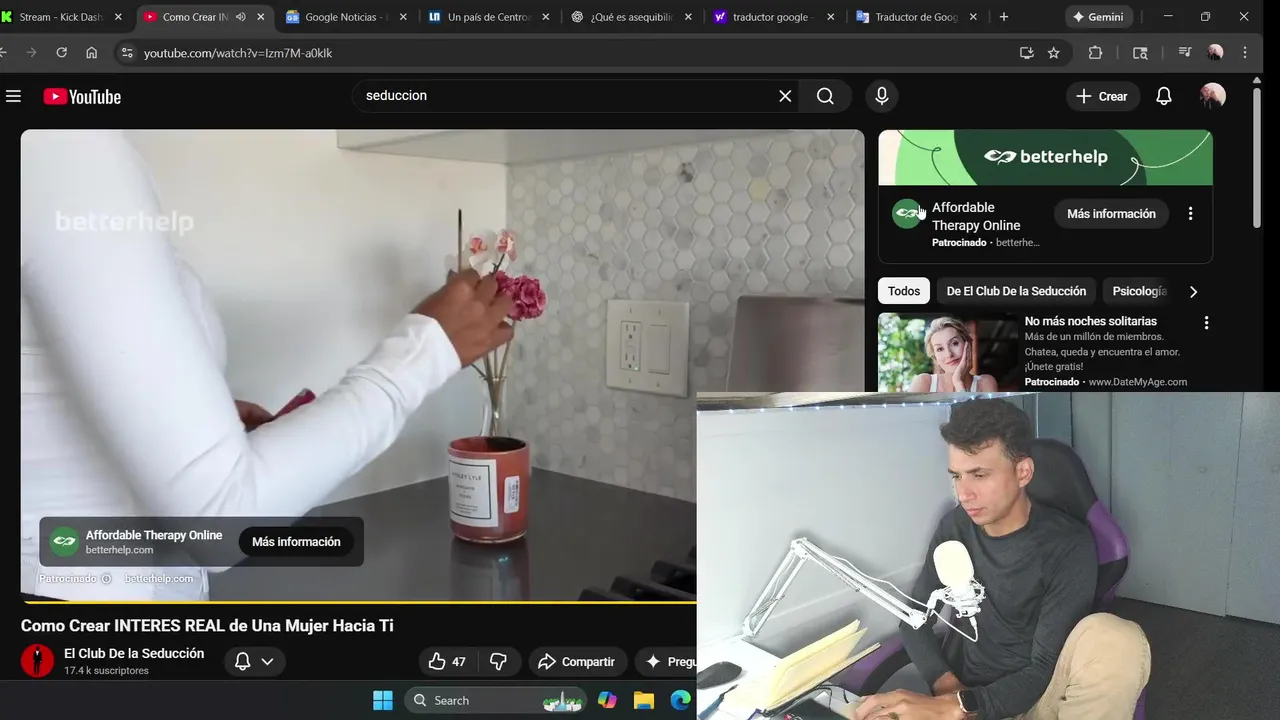Open File Explorer from the taskbar
The image size is (1280, 720).
coord(643,700)
